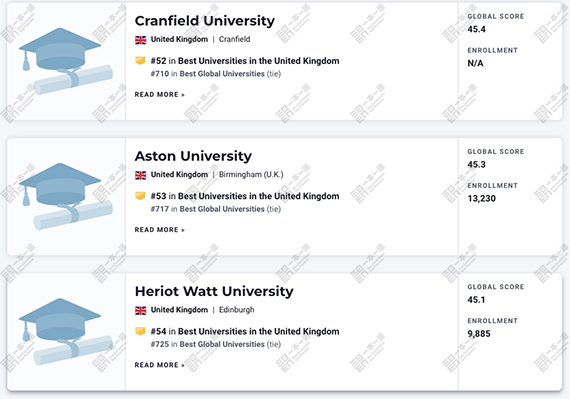
Task: Open the Aston University title link
Action: 193,156
